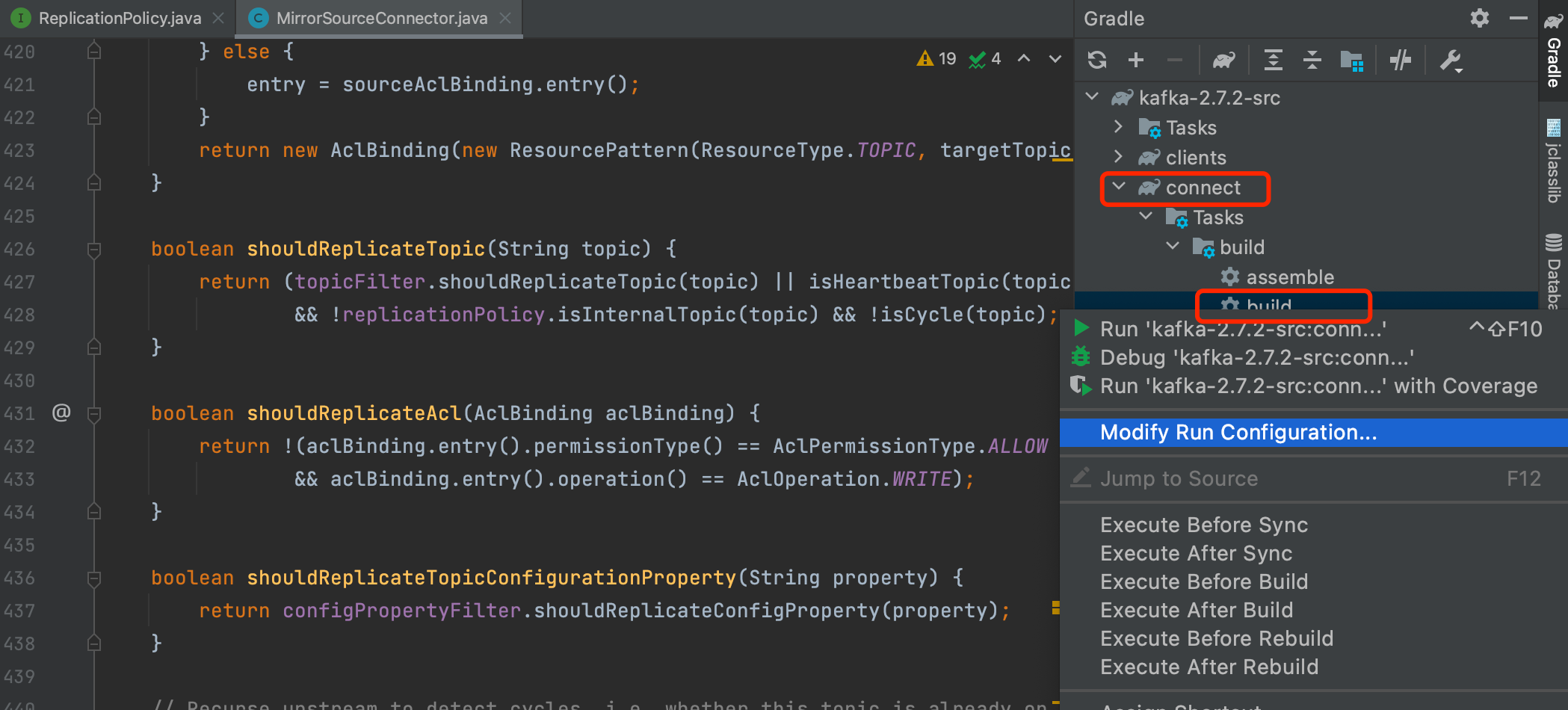Fold shouldReplicateTopicConfigurationProperty at line 436
Viewport: 1568px width, 710px height.
(94, 578)
